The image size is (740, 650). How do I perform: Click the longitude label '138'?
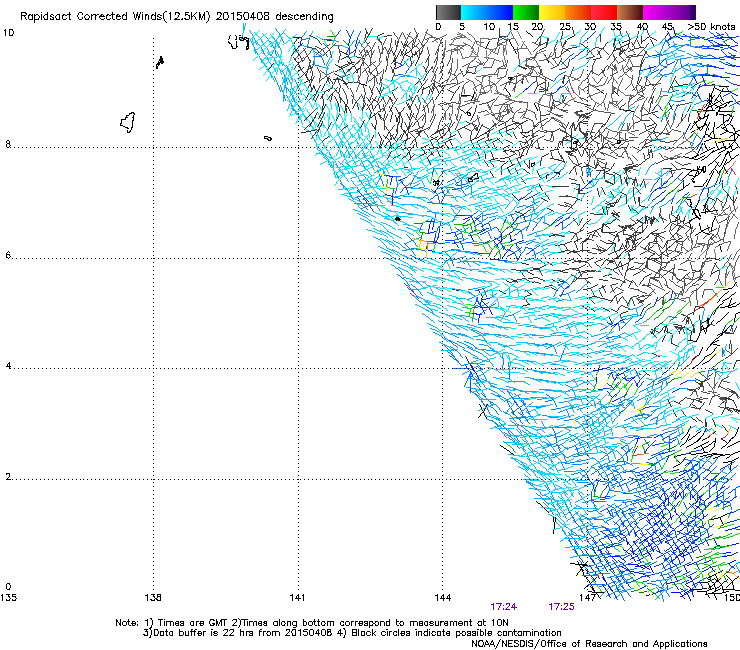[153, 598]
